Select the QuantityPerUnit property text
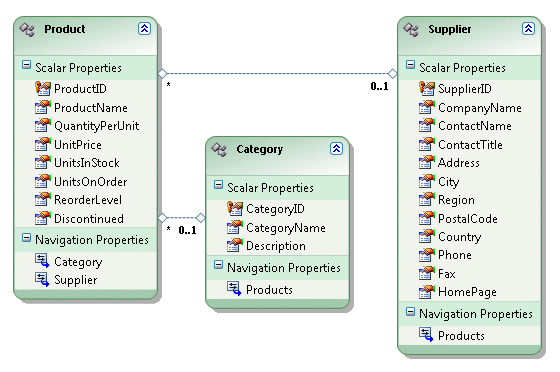This screenshot has height=372, width=560. [97, 126]
